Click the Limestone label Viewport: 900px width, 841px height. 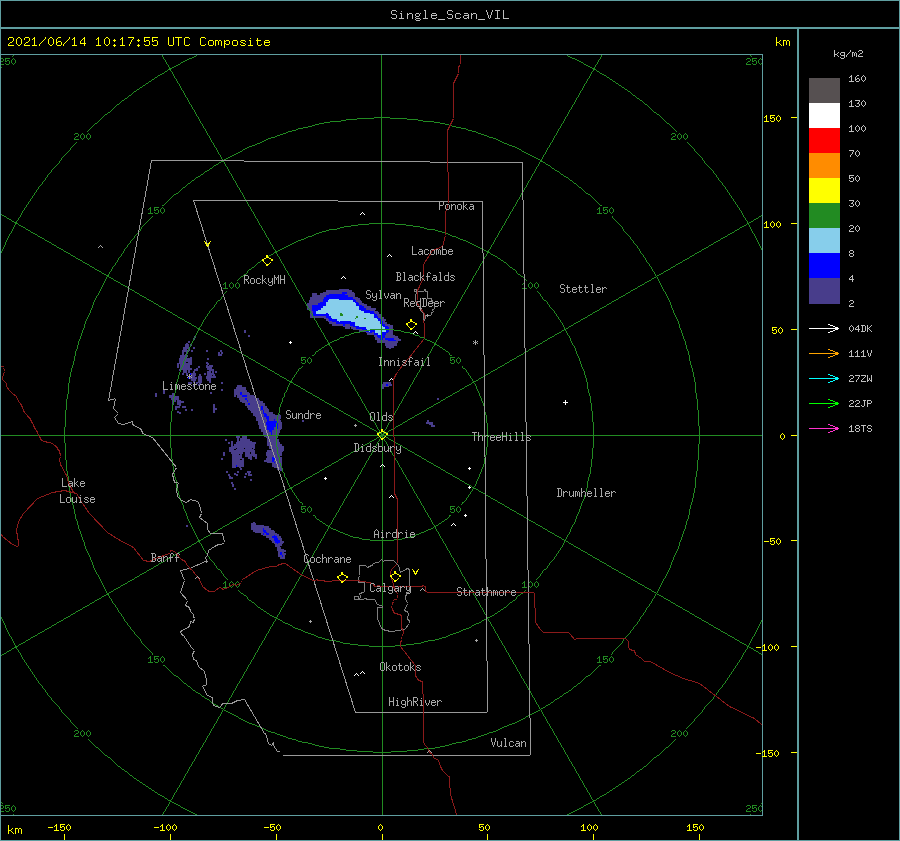click(189, 386)
